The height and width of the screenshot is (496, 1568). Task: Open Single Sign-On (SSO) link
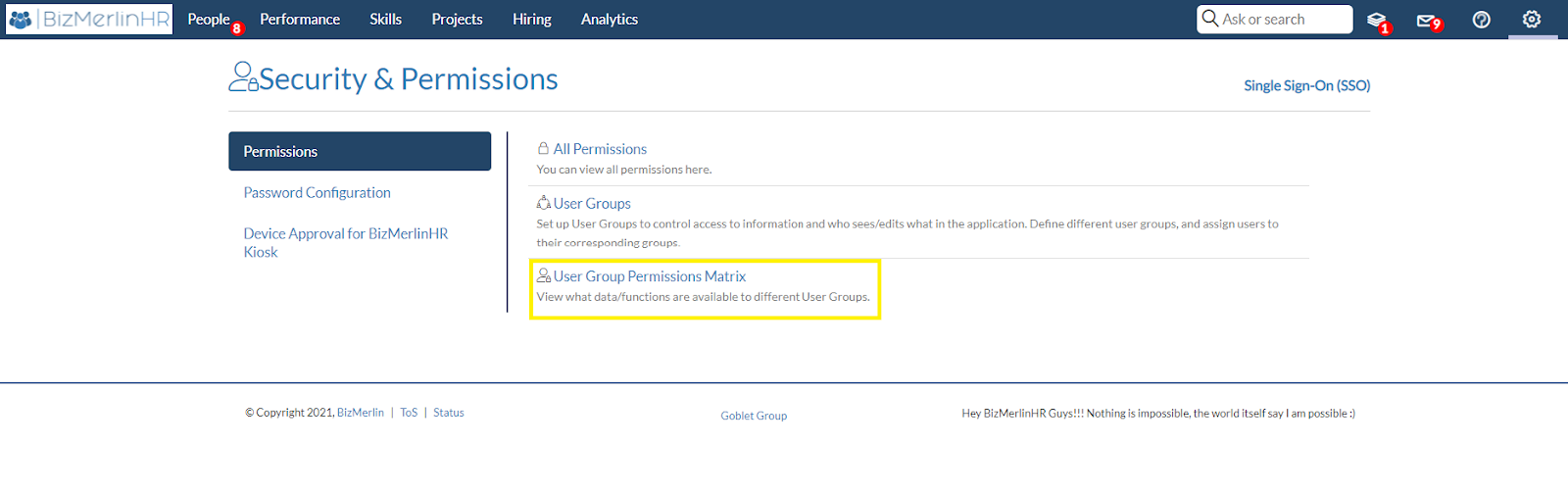(x=1307, y=85)
